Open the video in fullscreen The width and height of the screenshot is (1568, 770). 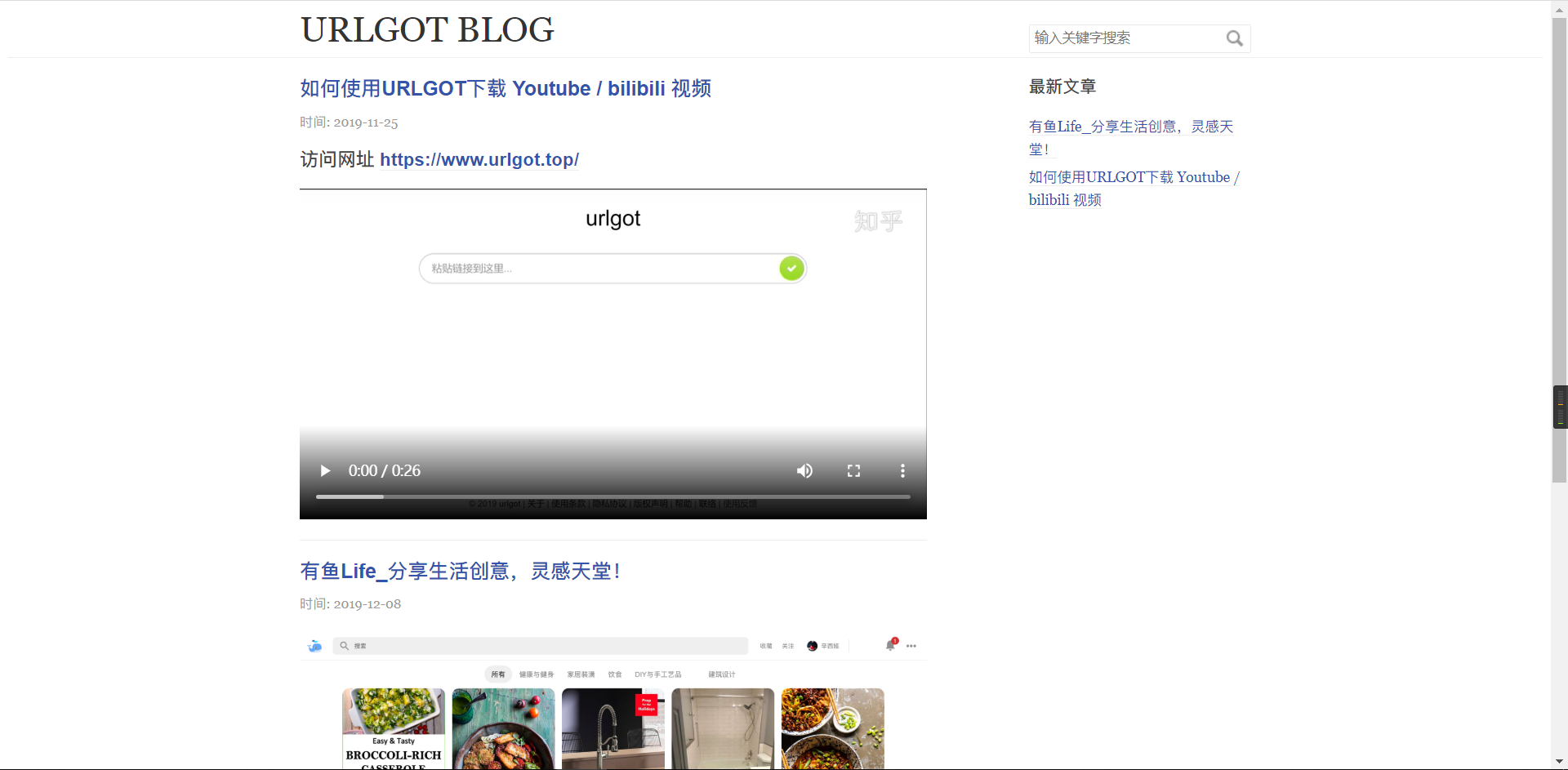(x=853, y=470)
